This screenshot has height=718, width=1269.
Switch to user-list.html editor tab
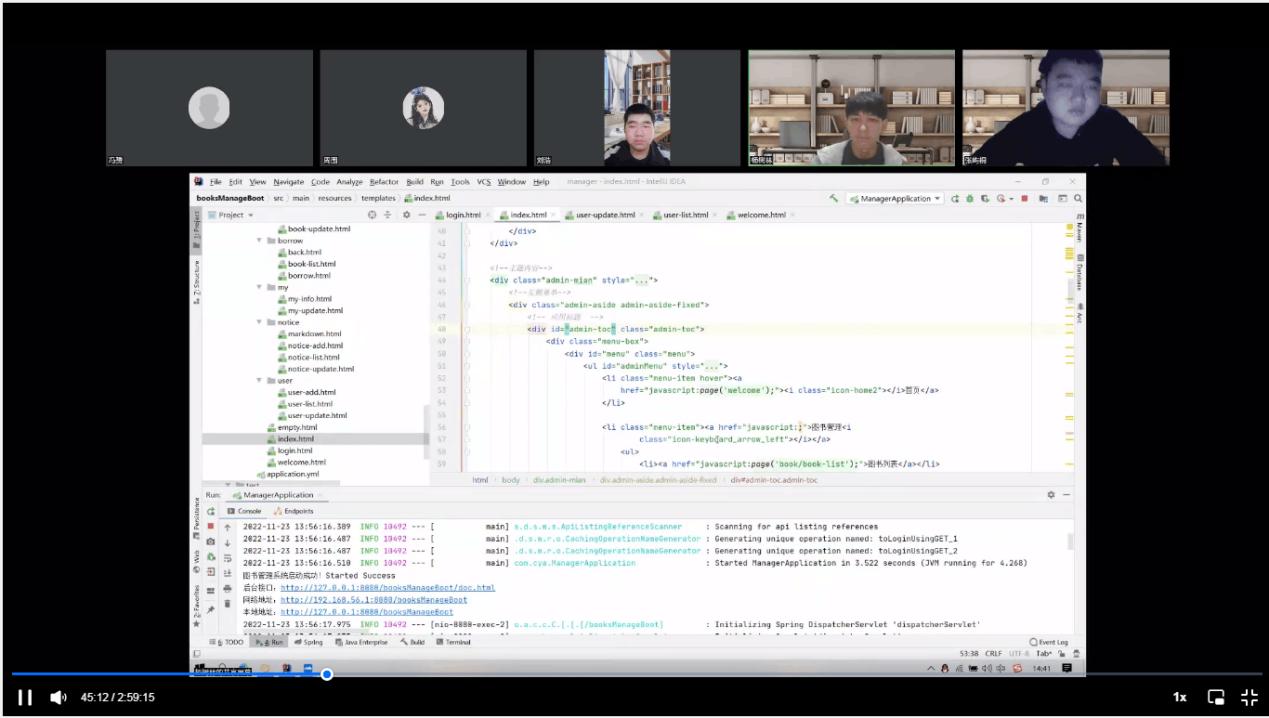coord(685,215)
